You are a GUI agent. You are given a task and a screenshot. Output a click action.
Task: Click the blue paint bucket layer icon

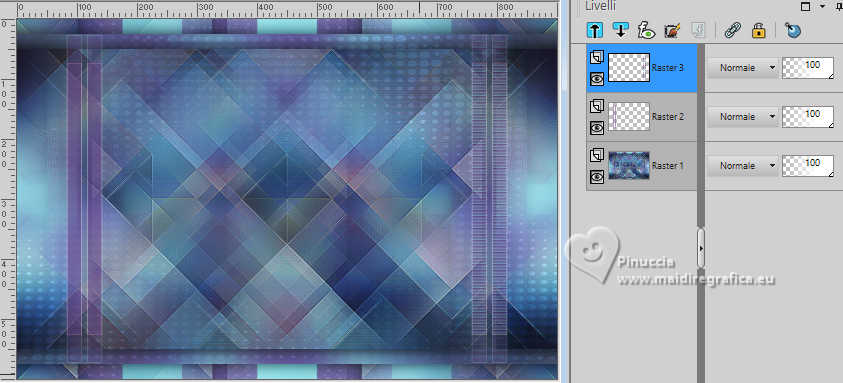793,31
